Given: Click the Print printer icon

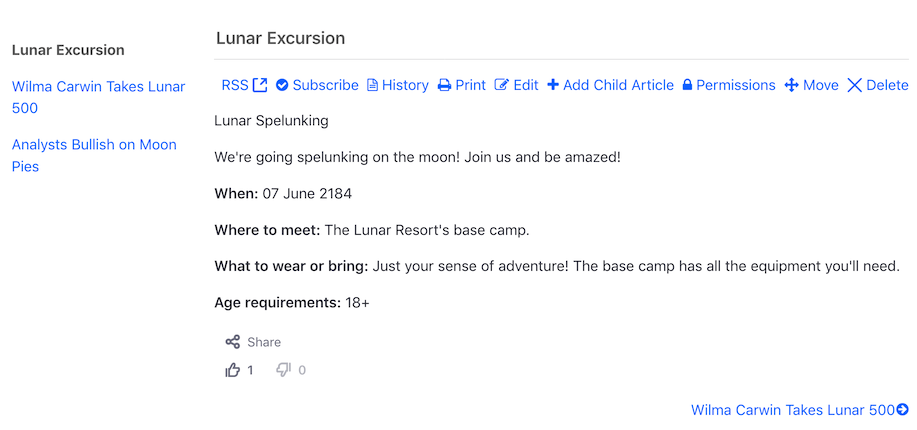Looking at the screenshot, I should (444, 85).
